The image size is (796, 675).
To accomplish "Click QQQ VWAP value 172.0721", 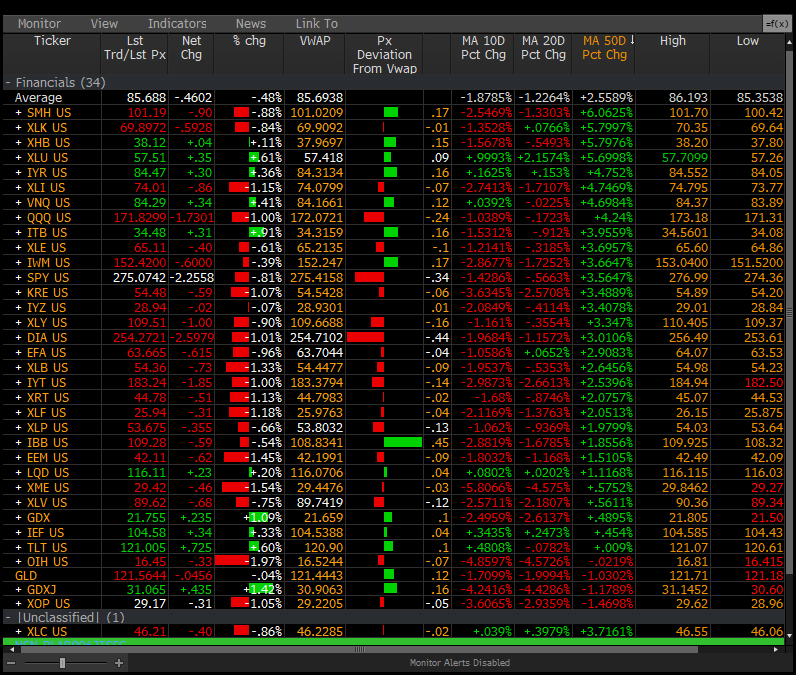I will [317, 218].
